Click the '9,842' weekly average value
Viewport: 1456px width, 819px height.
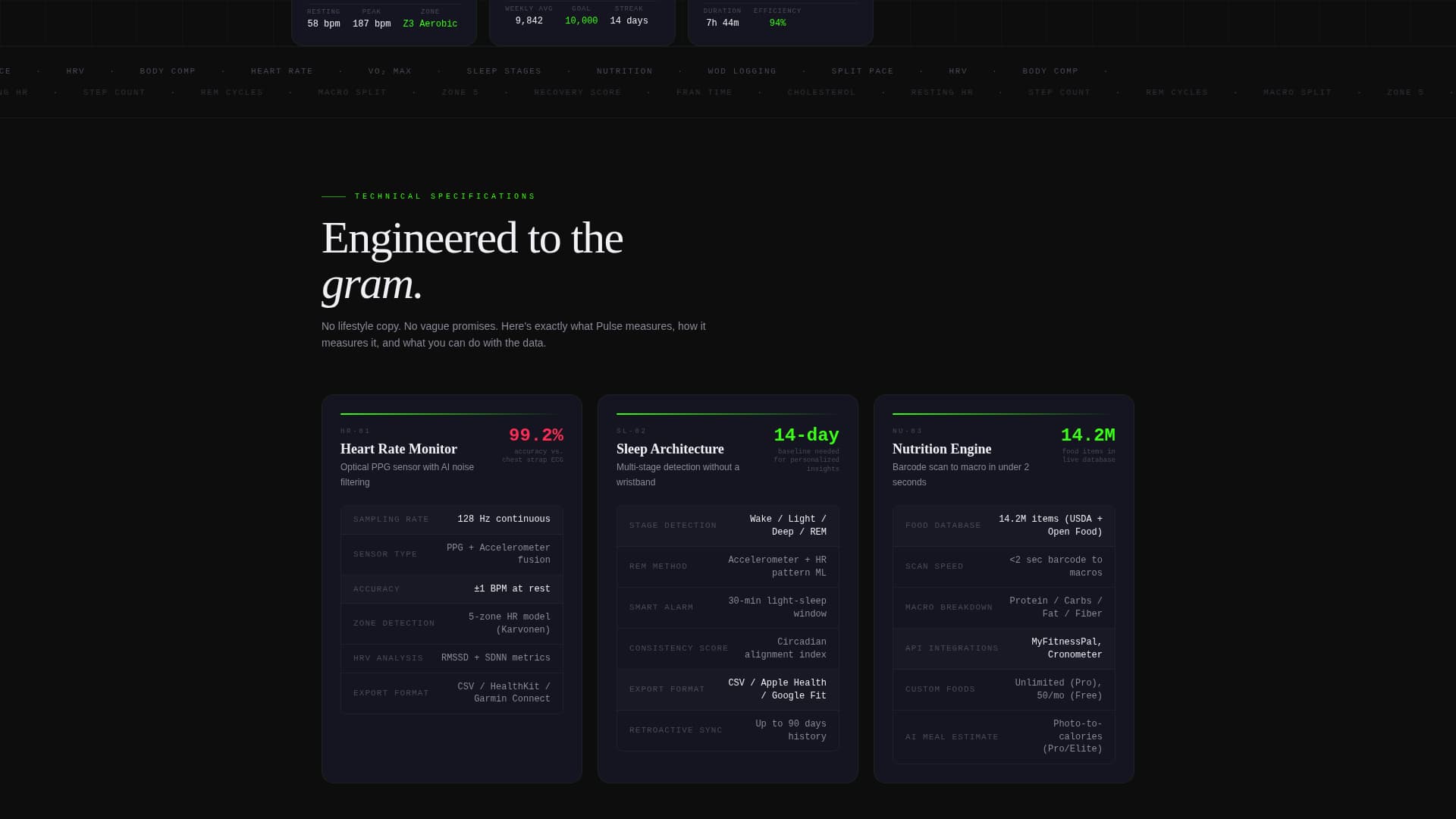click(529, 21)
